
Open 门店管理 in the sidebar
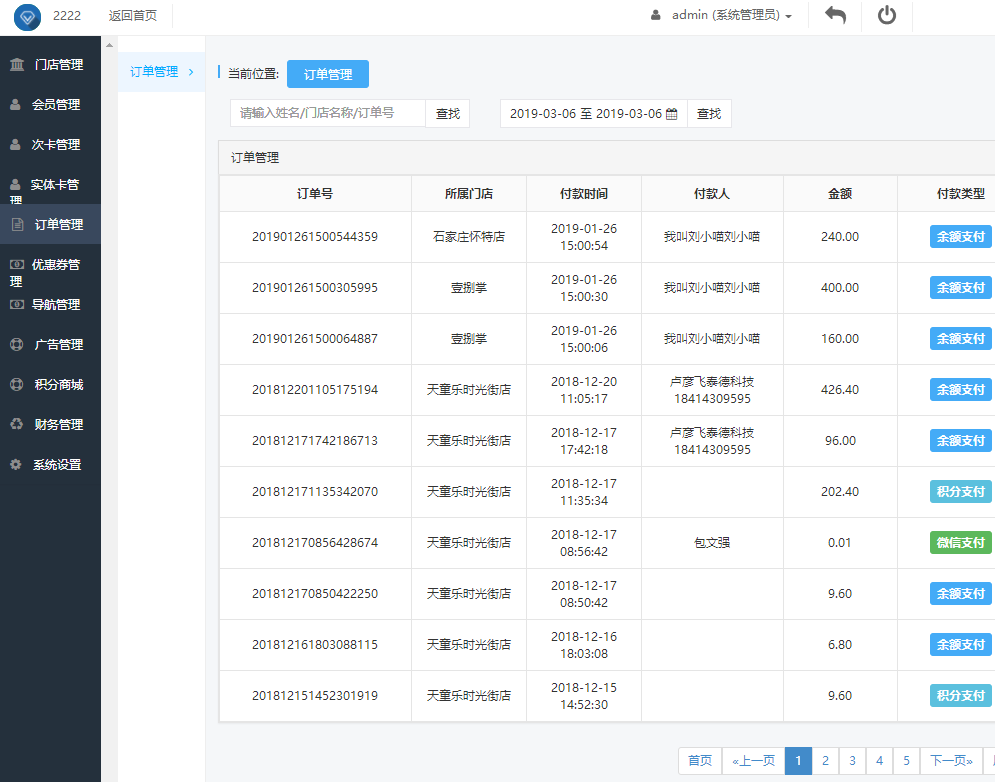(50, 64)
